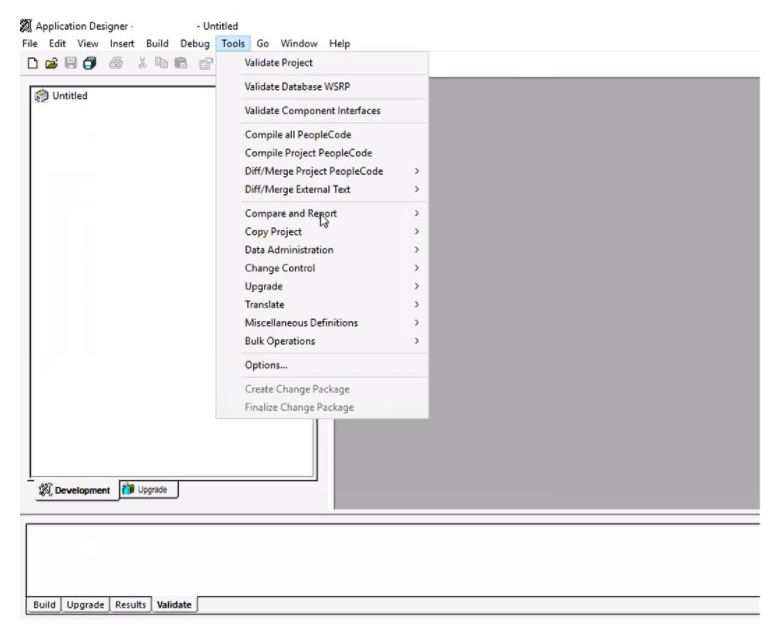Expand the Diff/Merge Project PeopleCode submenu arrow
Screen dimensions: 770x638
pyautogui.click(x=416, y=171)
